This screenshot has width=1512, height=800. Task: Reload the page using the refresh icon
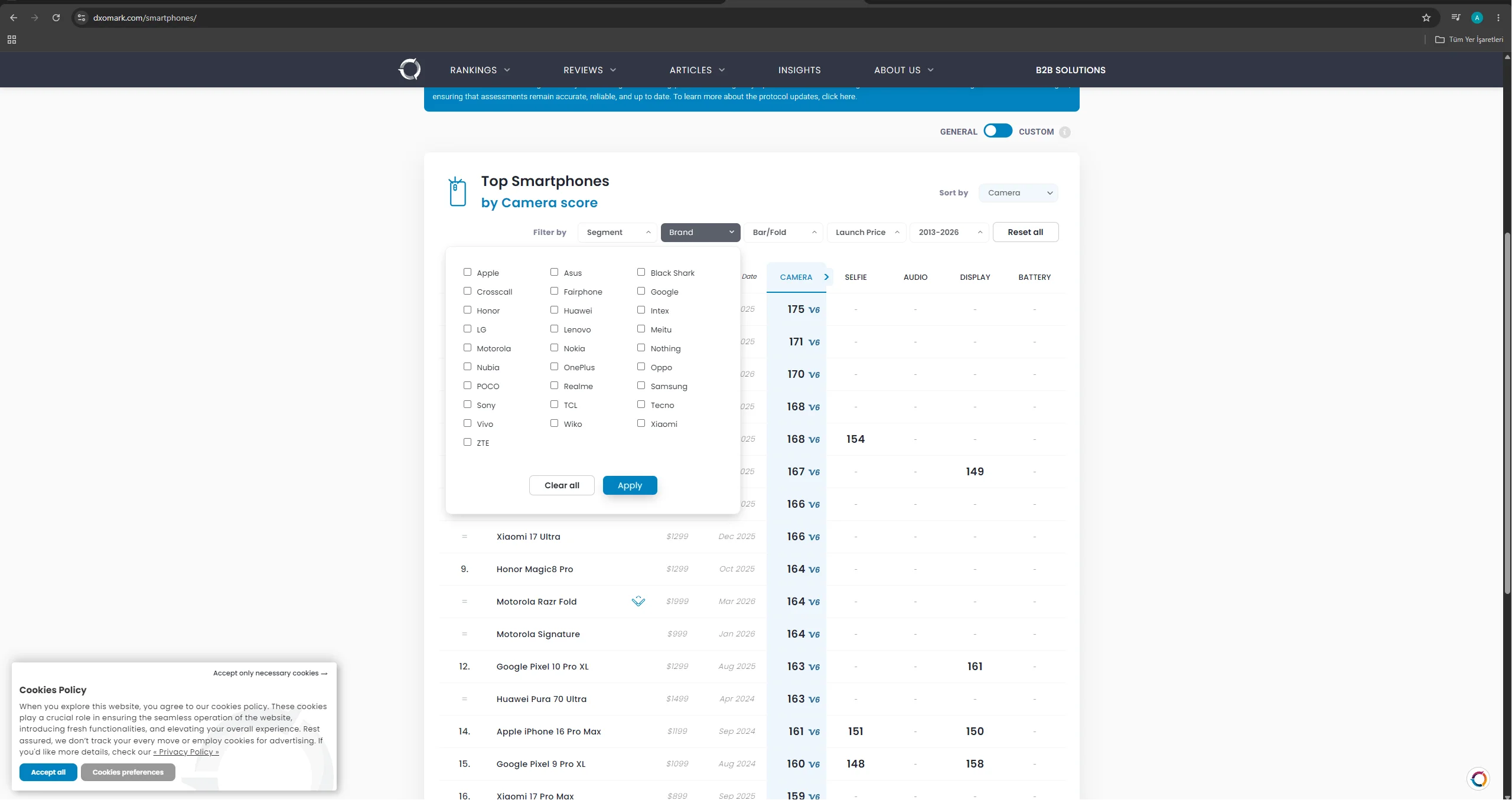(x=56, y=18)
